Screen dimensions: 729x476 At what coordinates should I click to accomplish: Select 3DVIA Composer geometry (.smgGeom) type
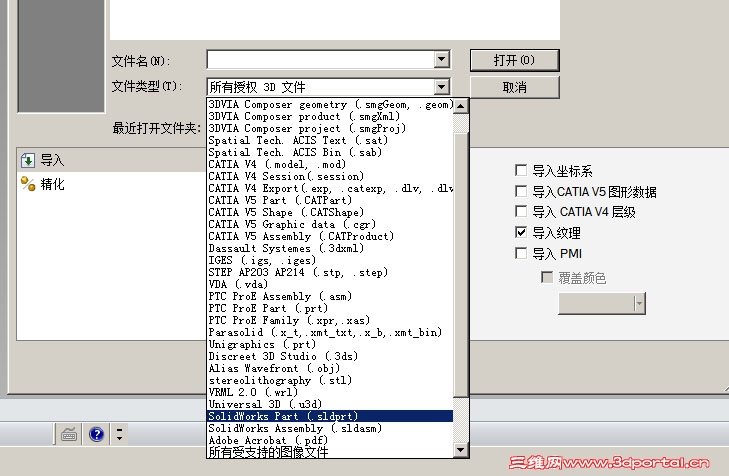click(330, 105)
